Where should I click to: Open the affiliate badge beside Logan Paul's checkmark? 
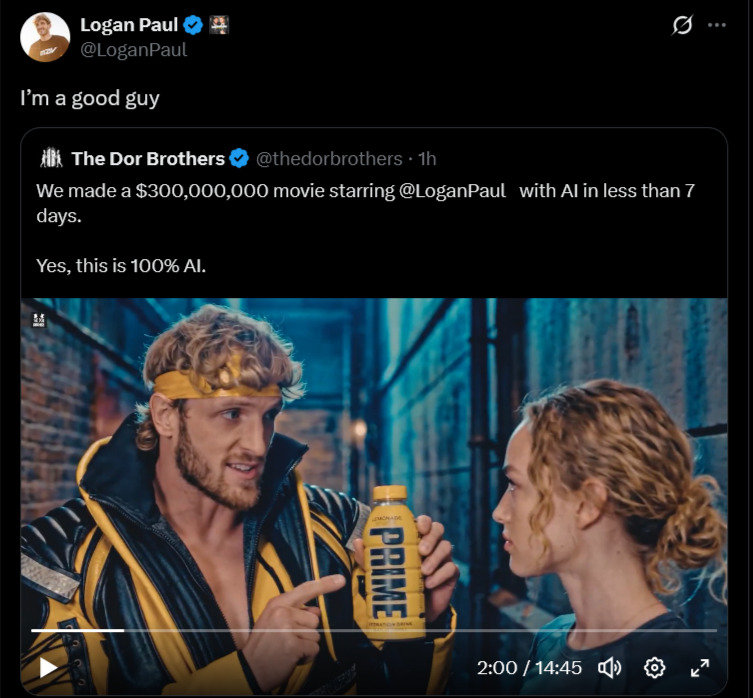click(219, 24)
